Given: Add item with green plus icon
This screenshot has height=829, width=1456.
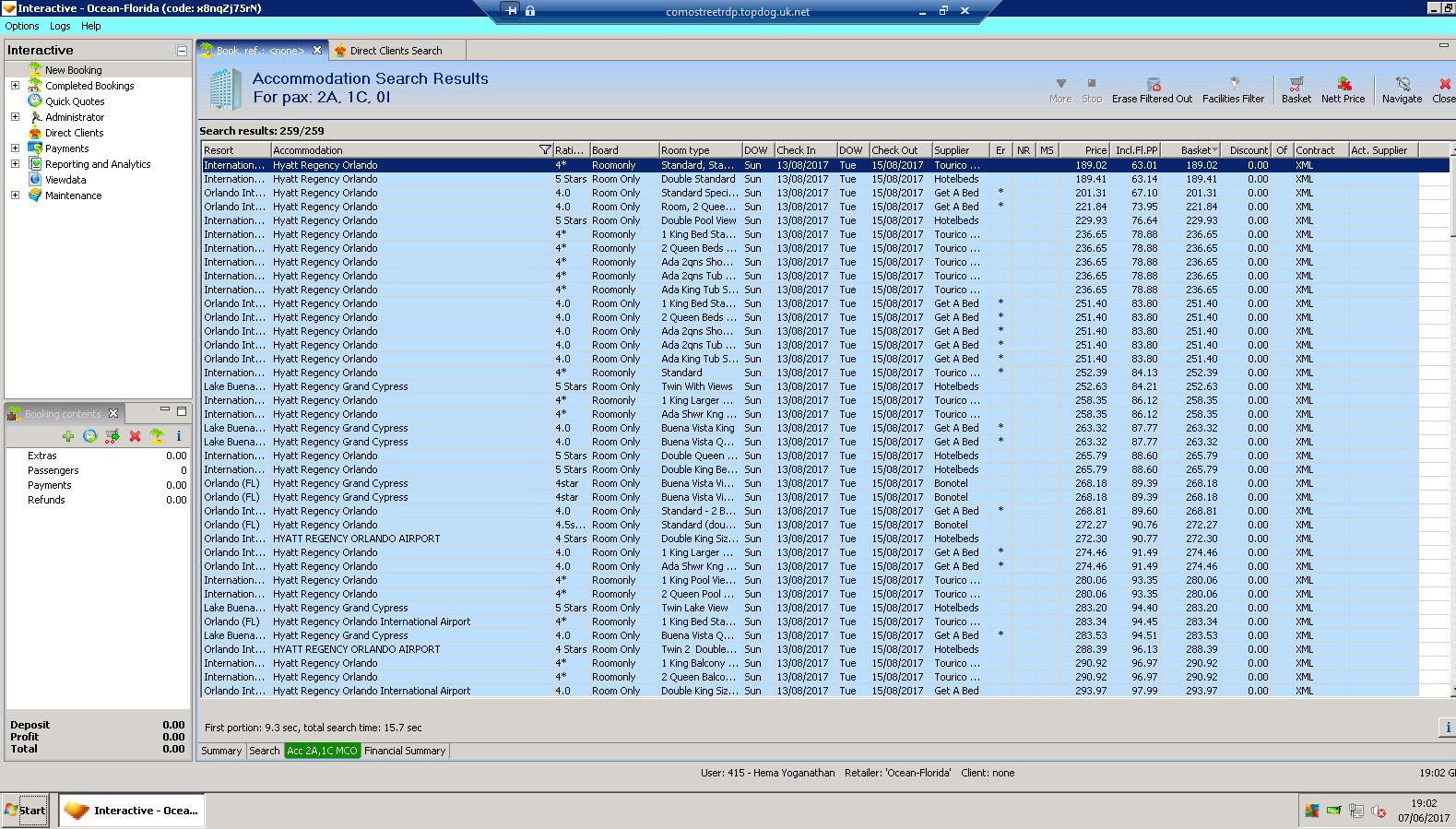Looking at the screenshot, I should [68, 436].
